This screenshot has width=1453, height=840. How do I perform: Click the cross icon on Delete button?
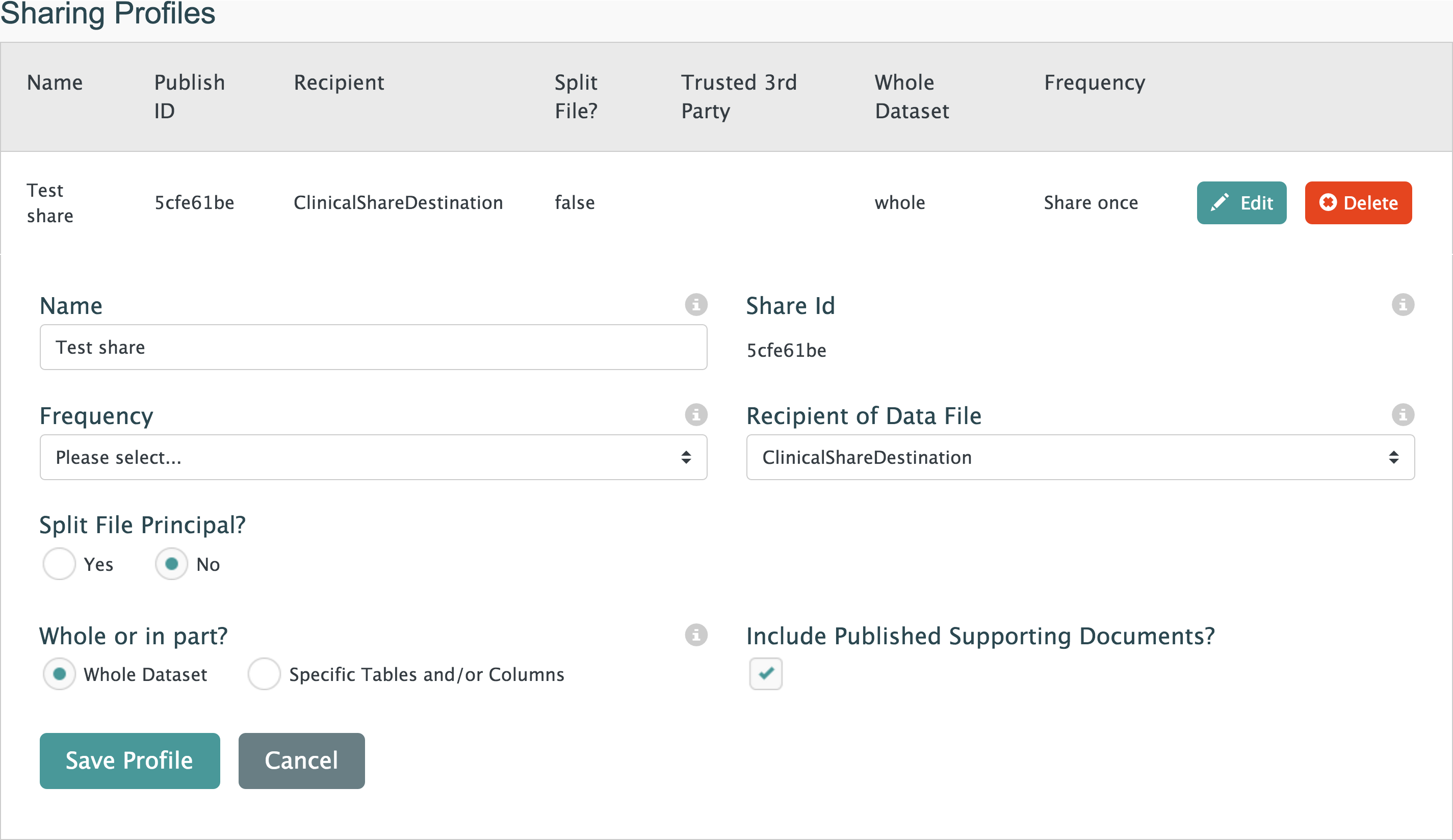1328,202
